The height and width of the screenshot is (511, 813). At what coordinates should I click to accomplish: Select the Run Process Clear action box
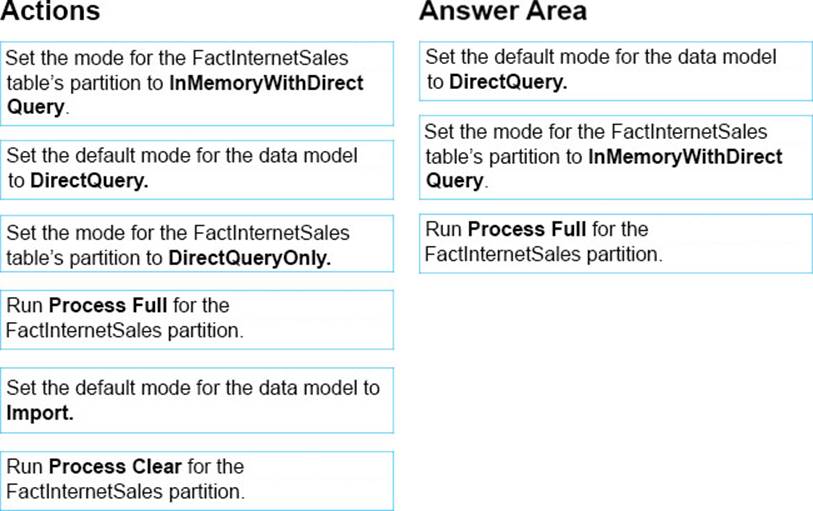[x=197, y=480]
